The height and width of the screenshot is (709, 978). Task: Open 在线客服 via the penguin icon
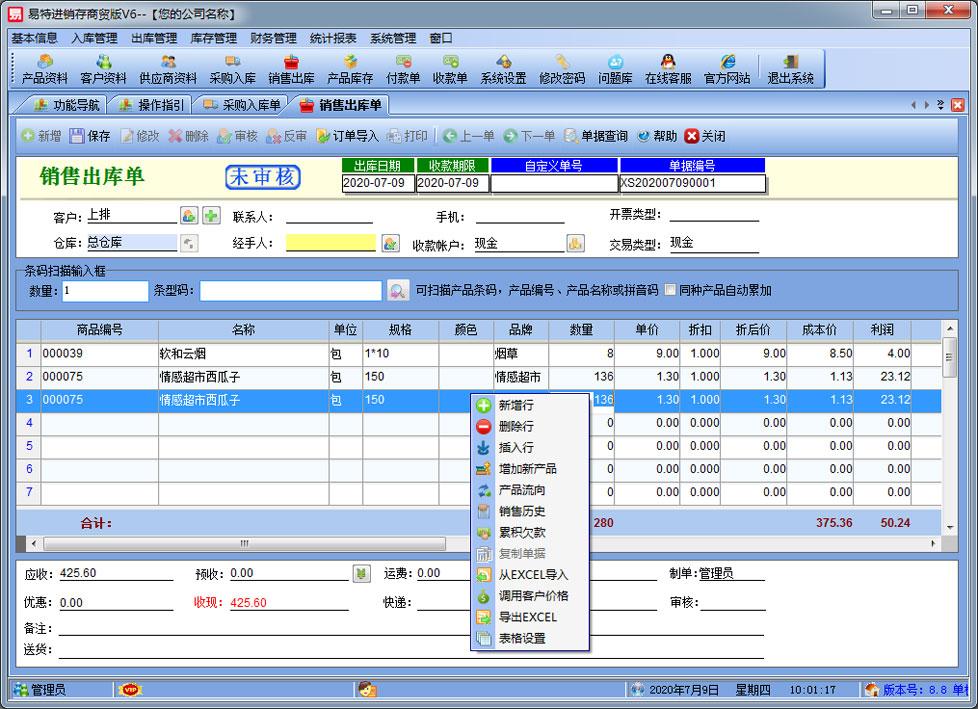[x=667, y=69]
